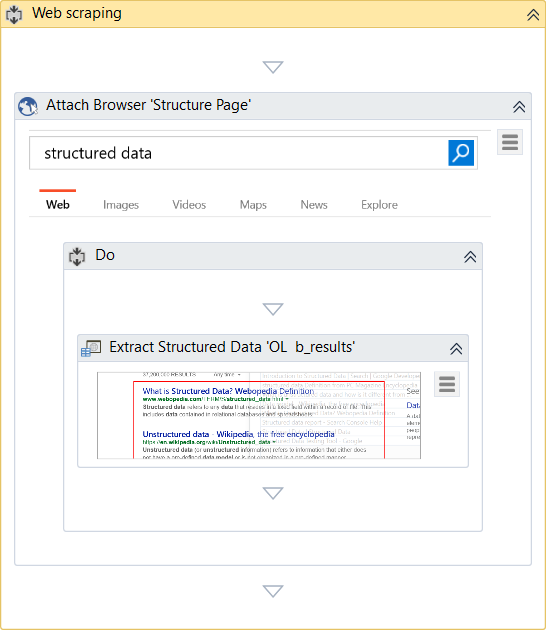Click the Extract Structured Data table icon
Viewport: 546px width, 630px height.
tap(91, 348)
